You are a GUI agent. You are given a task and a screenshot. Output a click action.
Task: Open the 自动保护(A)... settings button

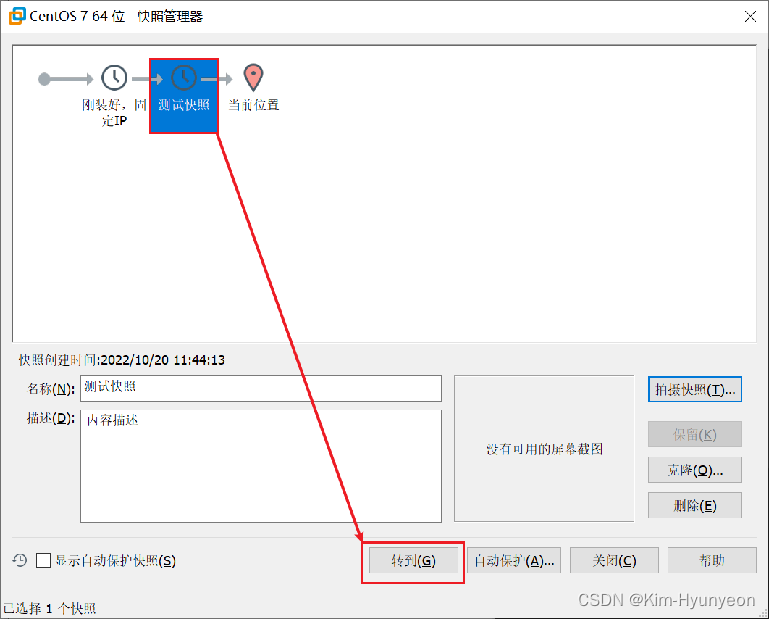click(x=514, y=560)
